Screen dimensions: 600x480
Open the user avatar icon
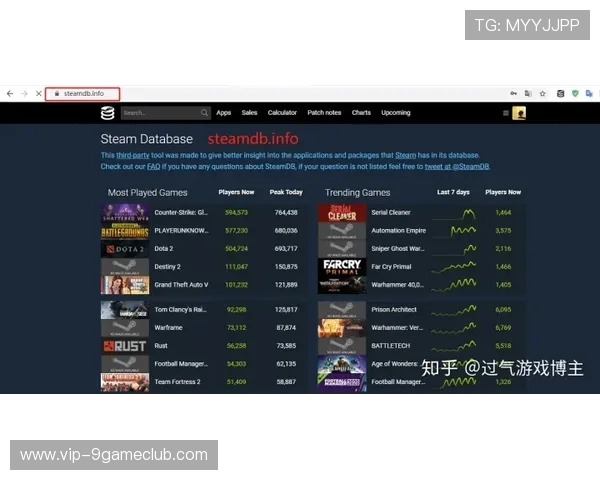pos(519,113)
